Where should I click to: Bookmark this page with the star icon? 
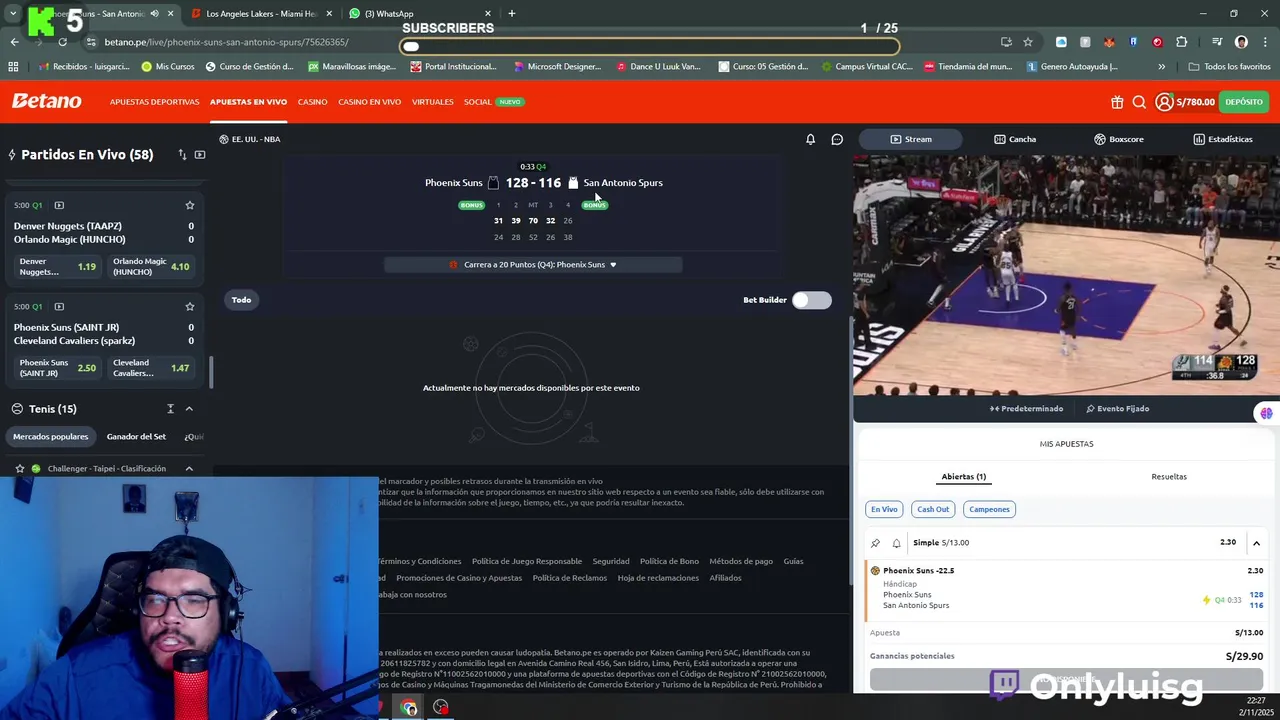[x=1027, y=42]
